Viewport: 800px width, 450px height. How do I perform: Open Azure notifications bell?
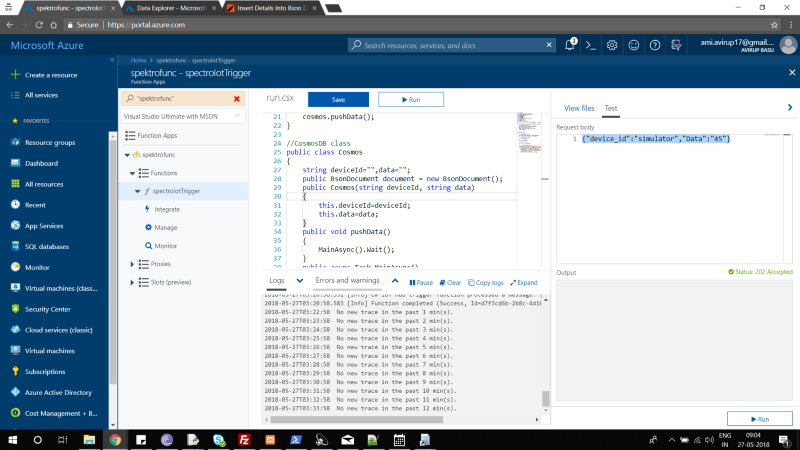(x=570, y=45)
